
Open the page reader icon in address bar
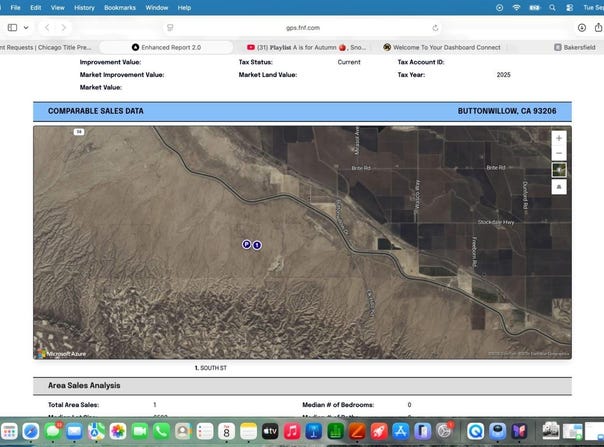(x=170, y=28)
